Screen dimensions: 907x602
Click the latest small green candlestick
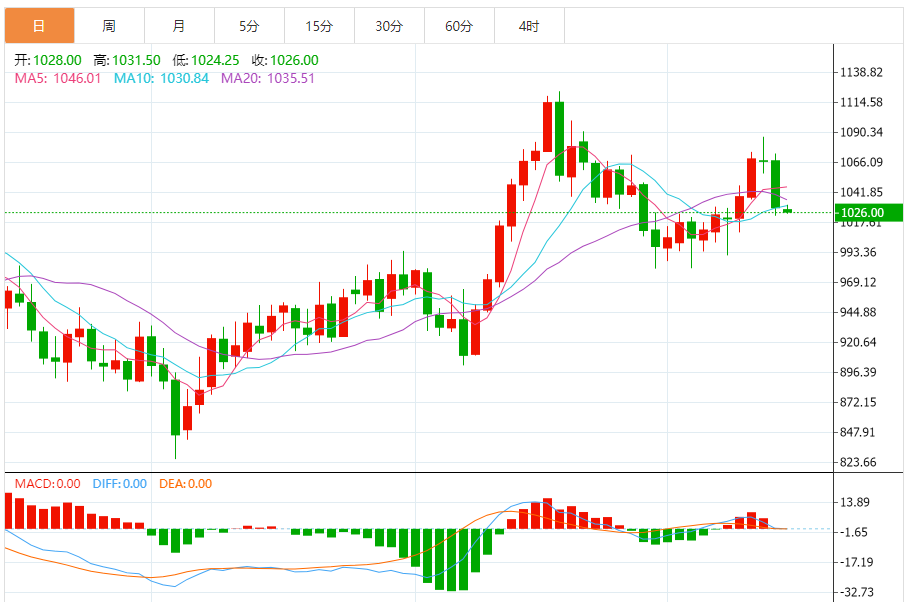(x=787, y=210)
